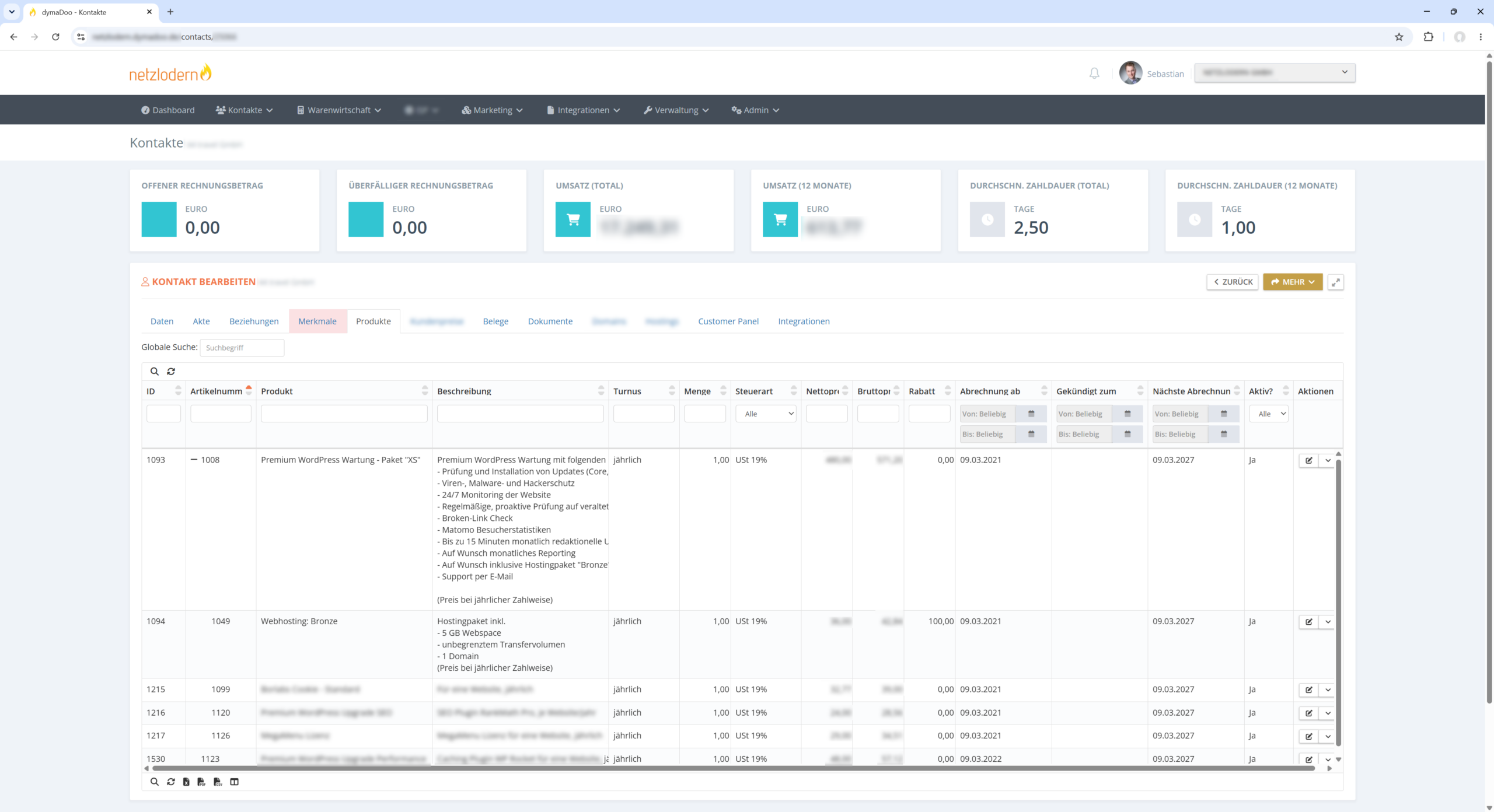Open the Marketing menu

coord(492,110)
